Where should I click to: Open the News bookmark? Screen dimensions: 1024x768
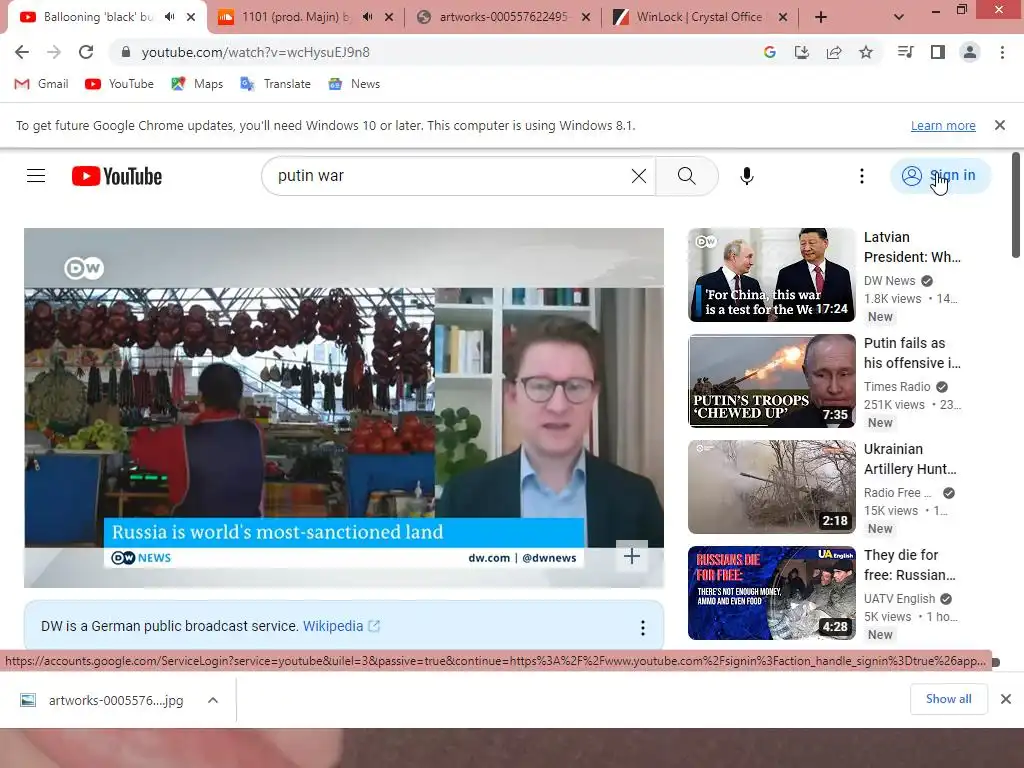coord(354,84)
